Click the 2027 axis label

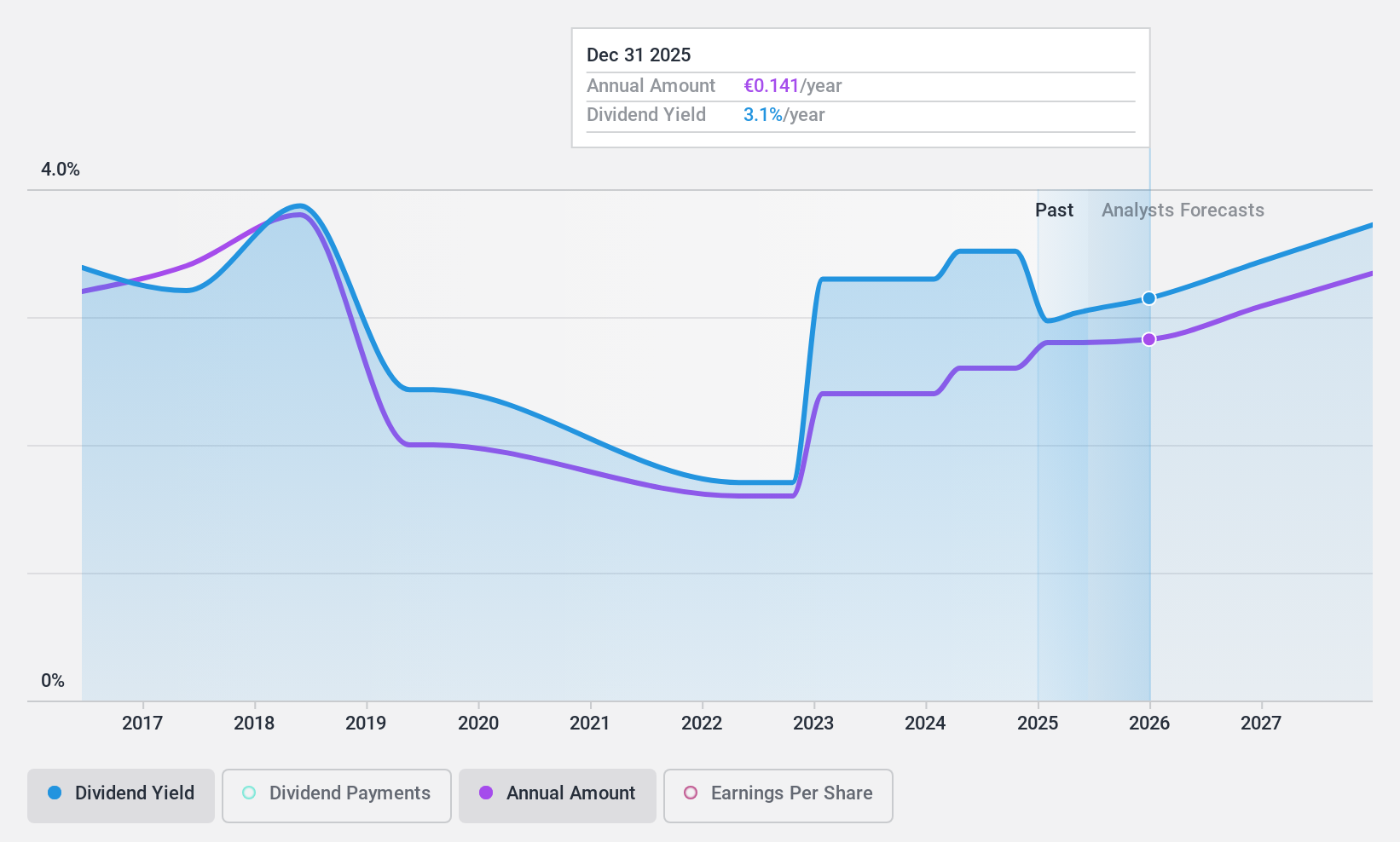tap(1261, 724)
